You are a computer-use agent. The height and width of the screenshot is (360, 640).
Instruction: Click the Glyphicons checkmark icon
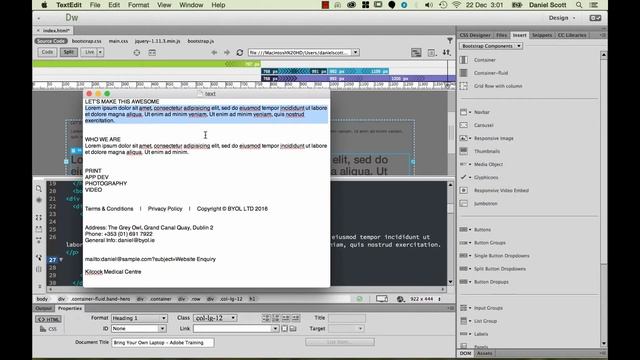[x=463, y=178]
